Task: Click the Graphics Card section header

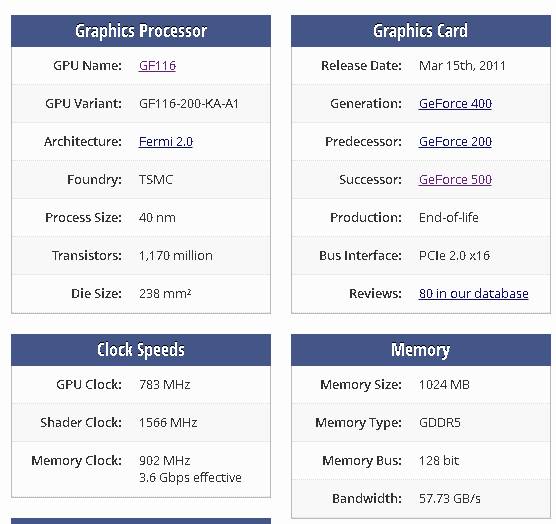Action: tap(421, 31)
